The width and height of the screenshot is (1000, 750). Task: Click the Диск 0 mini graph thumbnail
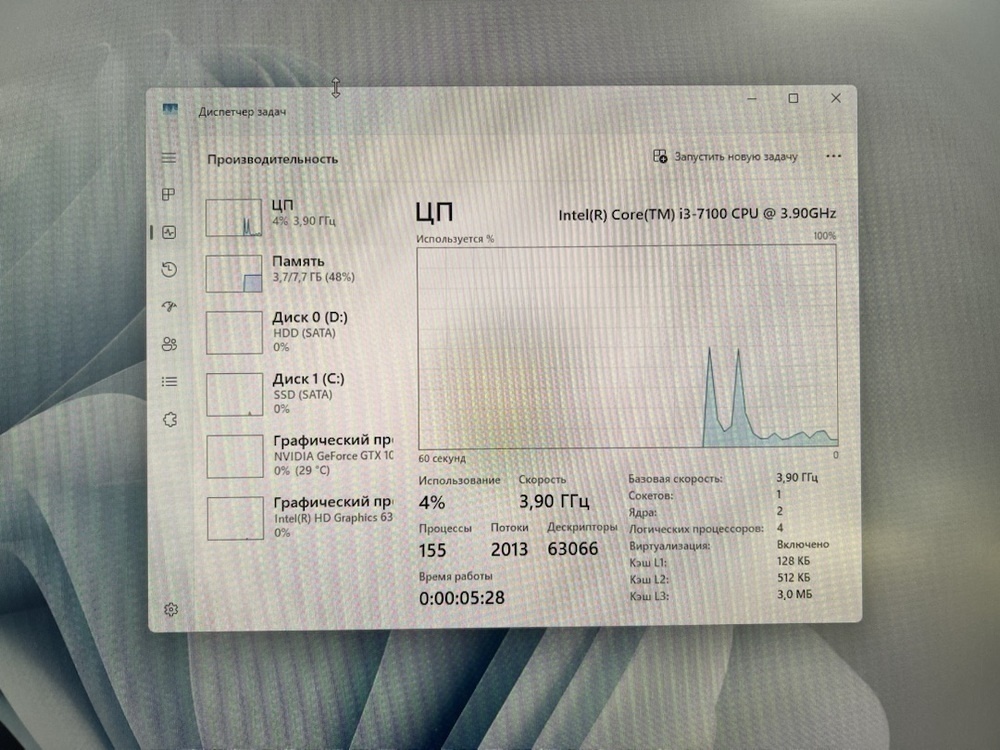pos(234,332)
